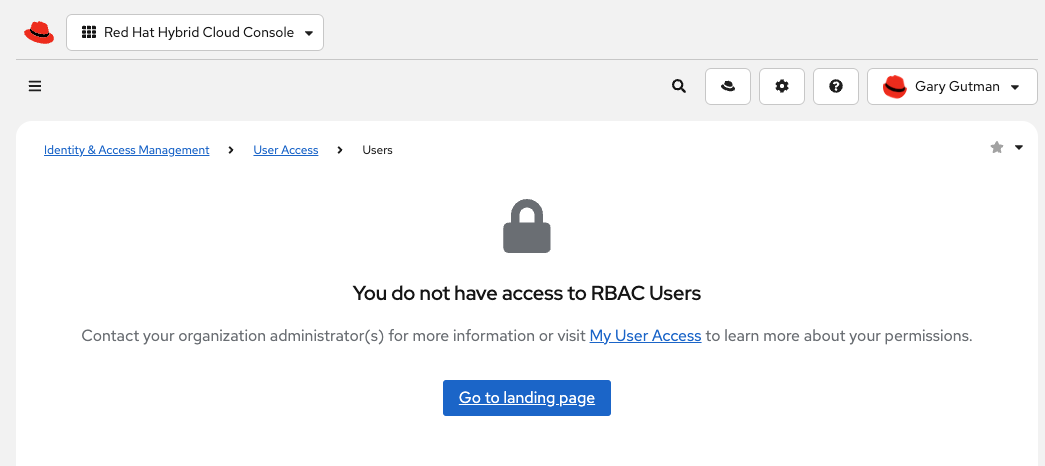The height and width of the screenshot is (466, 1045).
Task: Open the Gary Gutman user menu caret
Action: pyautogui.click(x=1016, y=87)
